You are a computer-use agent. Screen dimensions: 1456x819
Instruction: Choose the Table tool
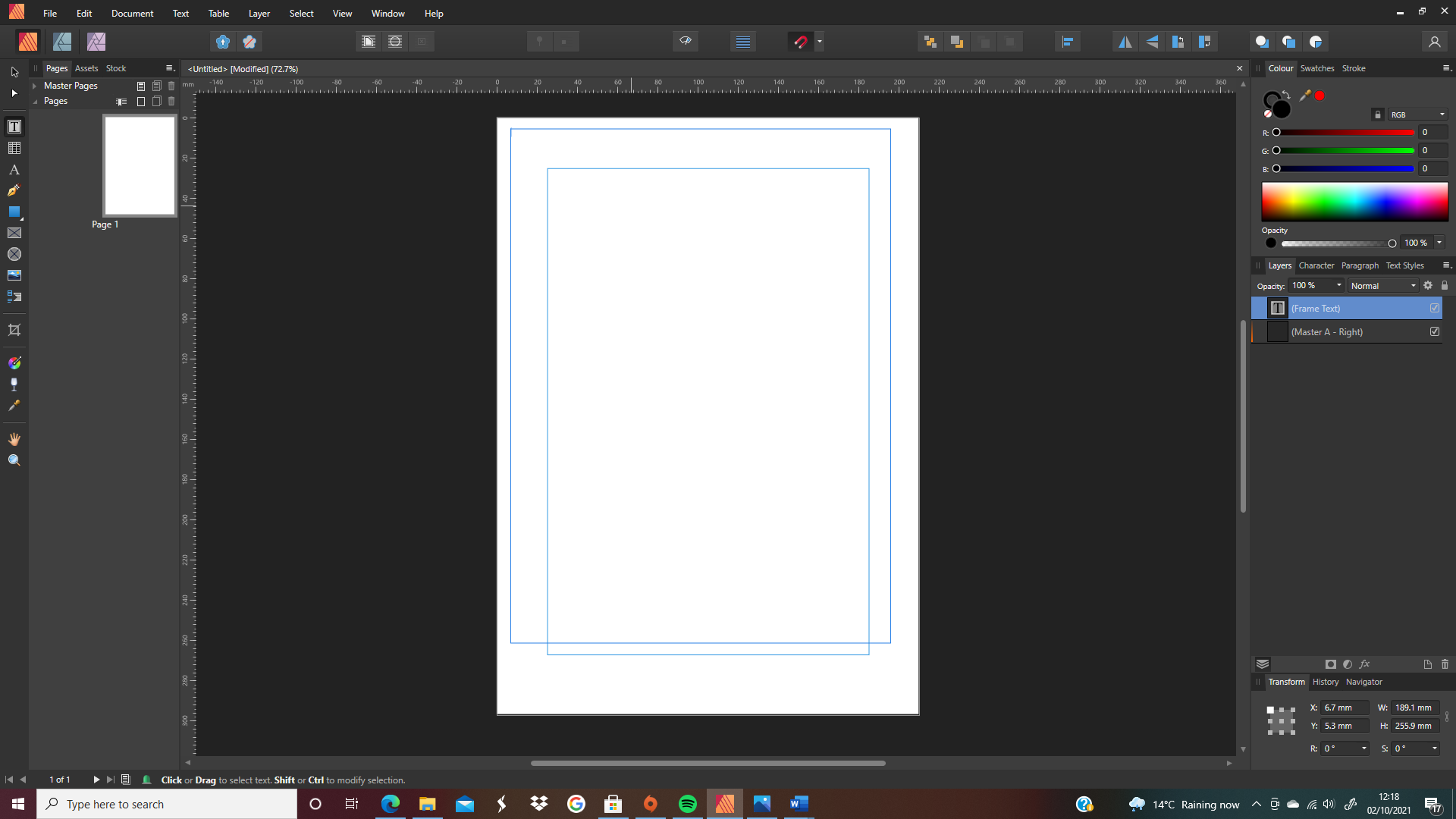tap(14, 147)
